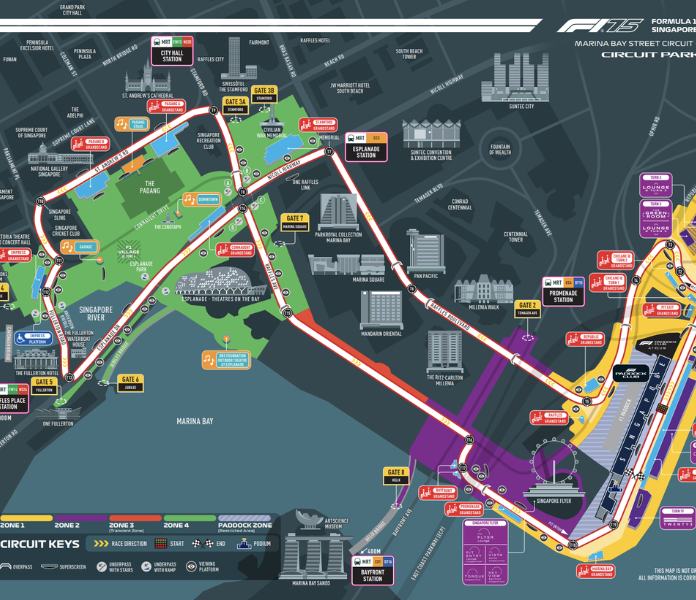The width and height of the screenshot is (696, 600).
Task: Open the Raffles Grandstand marker
Action: (550, 418)
